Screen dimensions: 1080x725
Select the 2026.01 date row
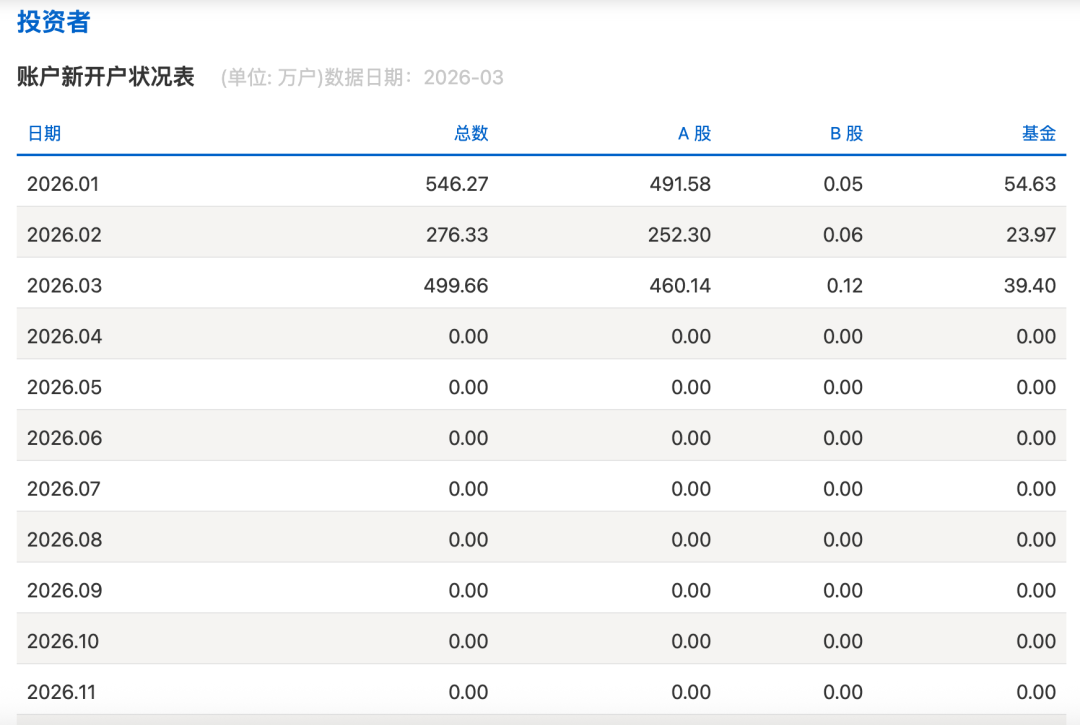click(63, 184)
